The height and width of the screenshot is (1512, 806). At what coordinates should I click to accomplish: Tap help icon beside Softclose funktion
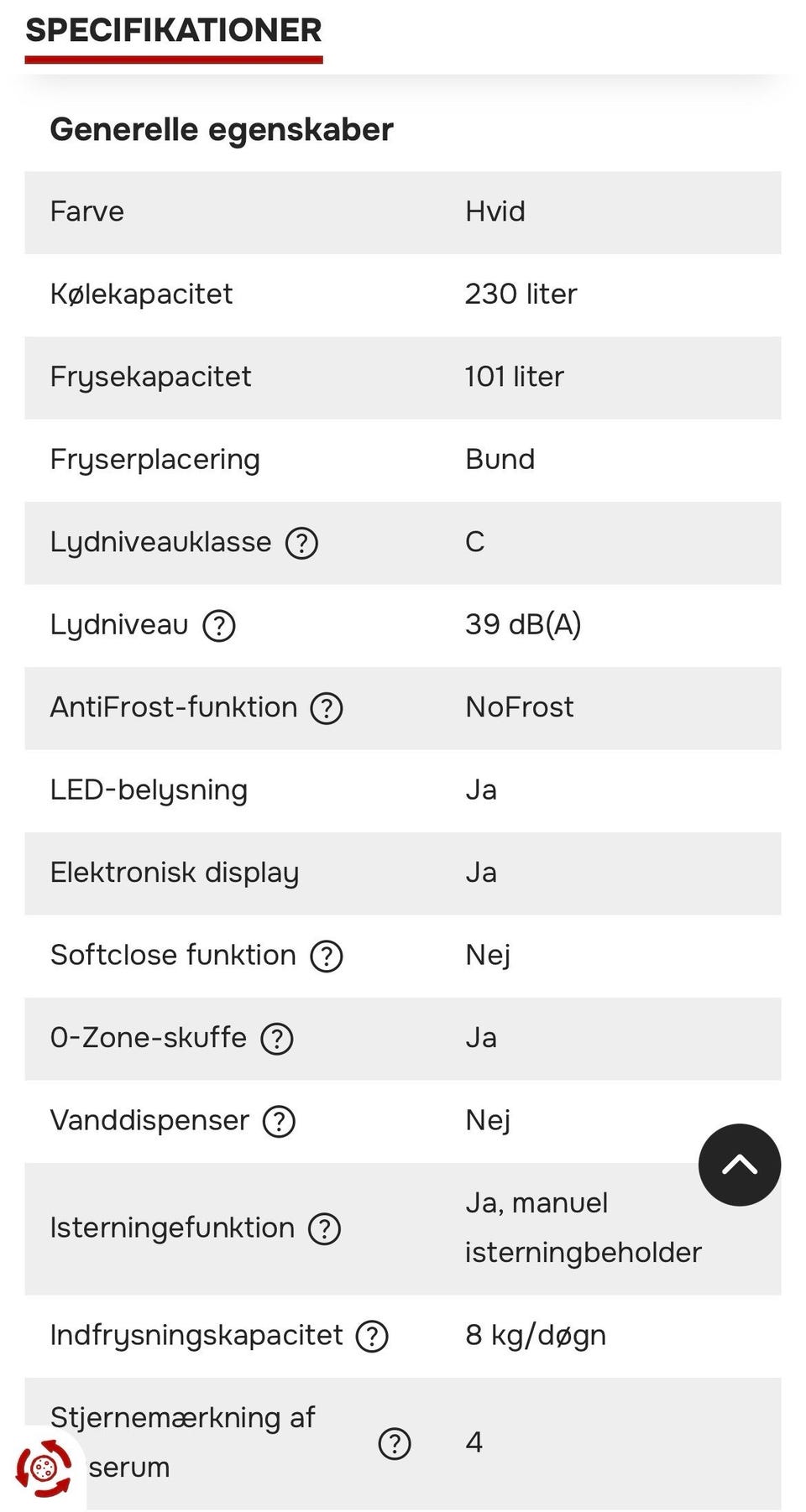point(327,956)
